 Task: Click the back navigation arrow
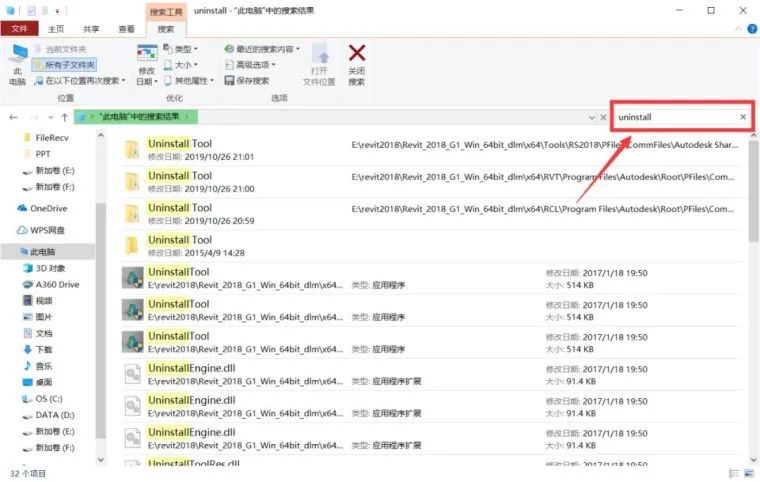(x=14, y=117)
